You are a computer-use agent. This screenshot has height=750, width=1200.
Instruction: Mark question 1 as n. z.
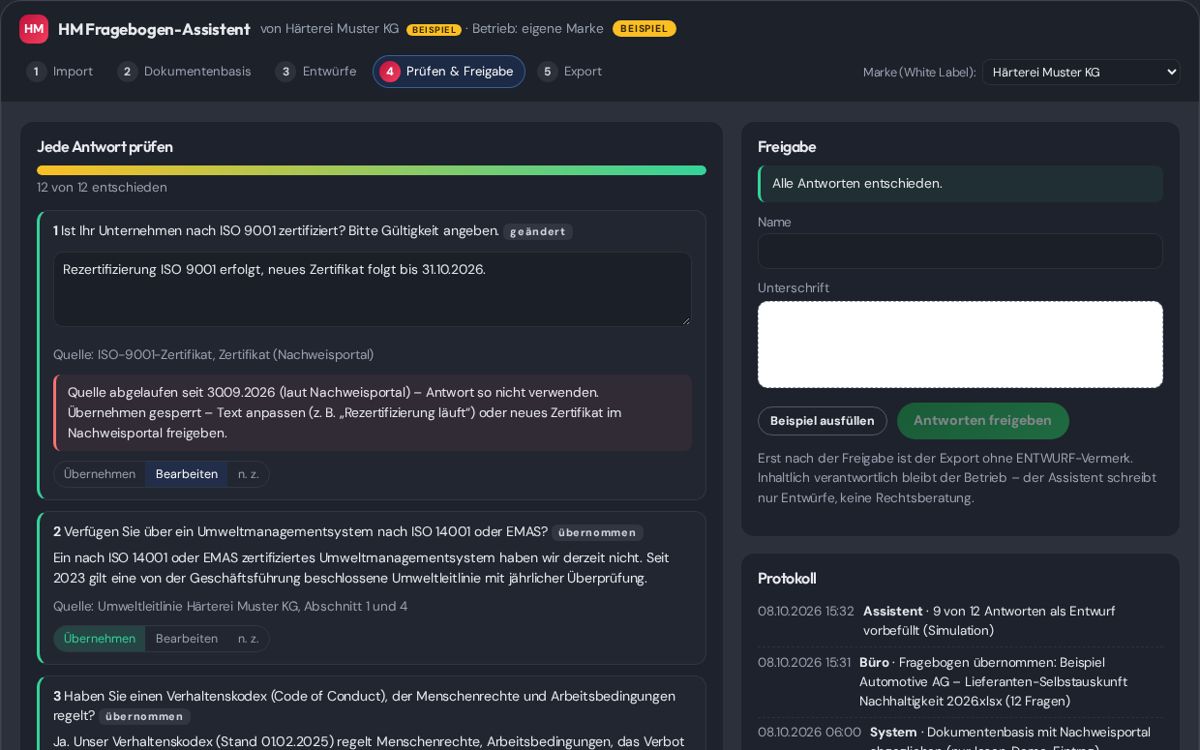pyautogui.click(x=248, y=474)
